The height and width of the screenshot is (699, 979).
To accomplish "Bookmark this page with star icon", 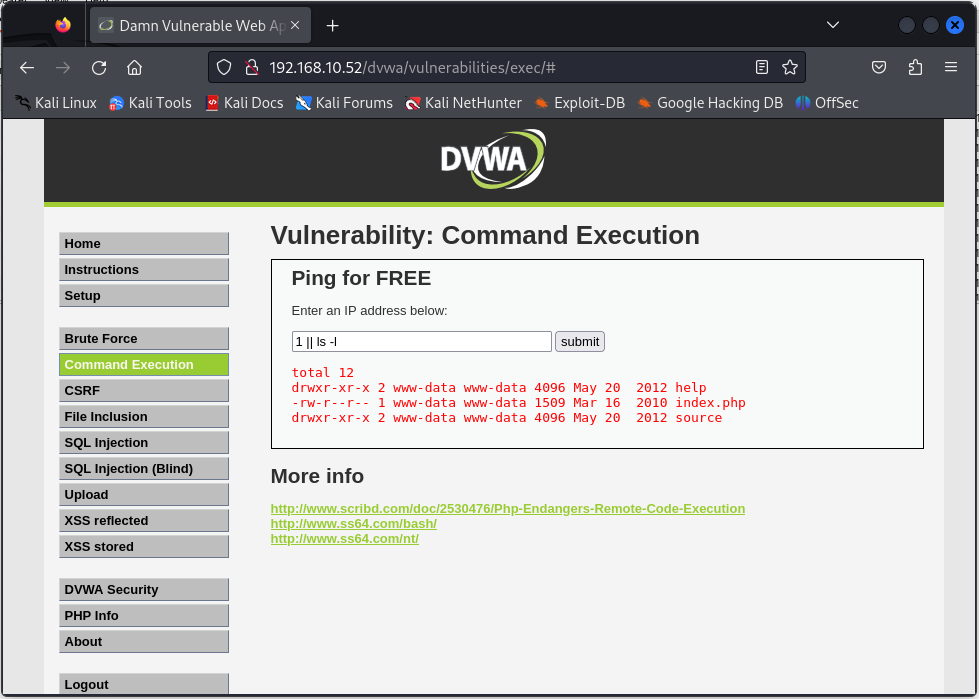I will 790,67.
